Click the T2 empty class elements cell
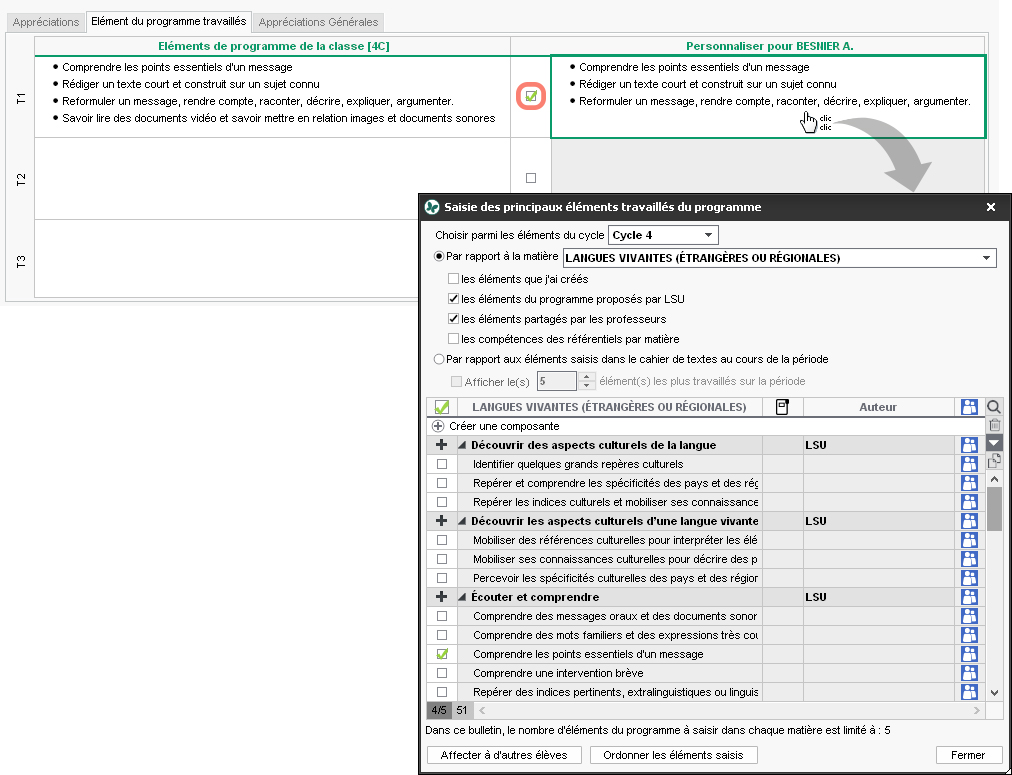This screenshot has width=1012, height=775. pos(272,179)
